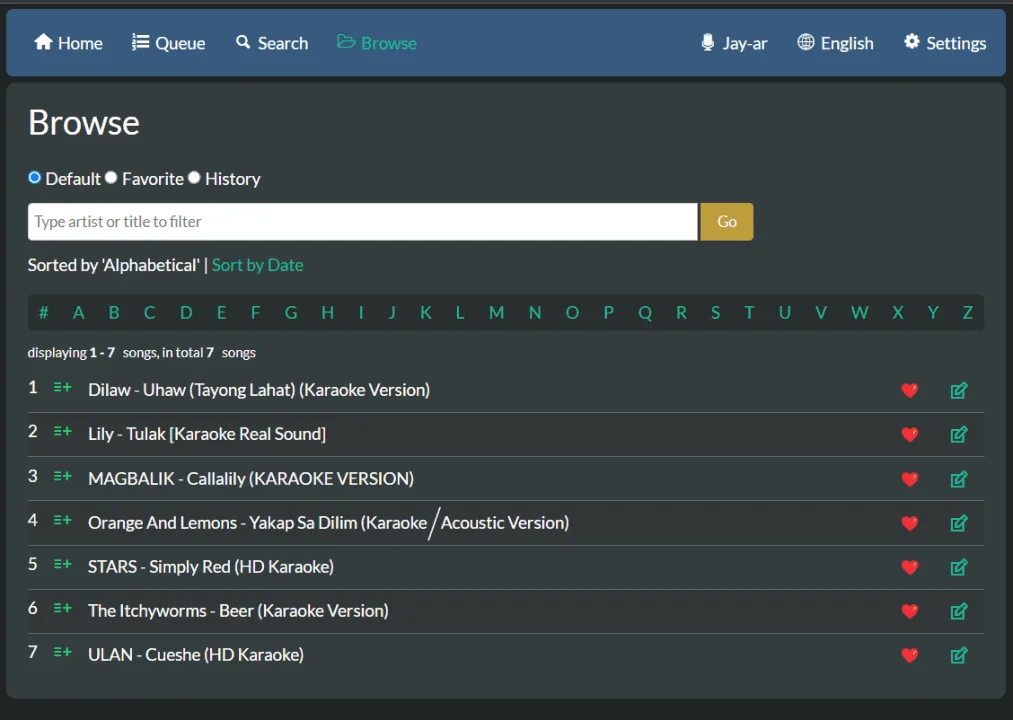The height and width of the screenshot is (720, 1013).
Task: Click title 'MAGBALIK - Callalily (KARAOKE VERSION)'
Action: click(251, 478)
